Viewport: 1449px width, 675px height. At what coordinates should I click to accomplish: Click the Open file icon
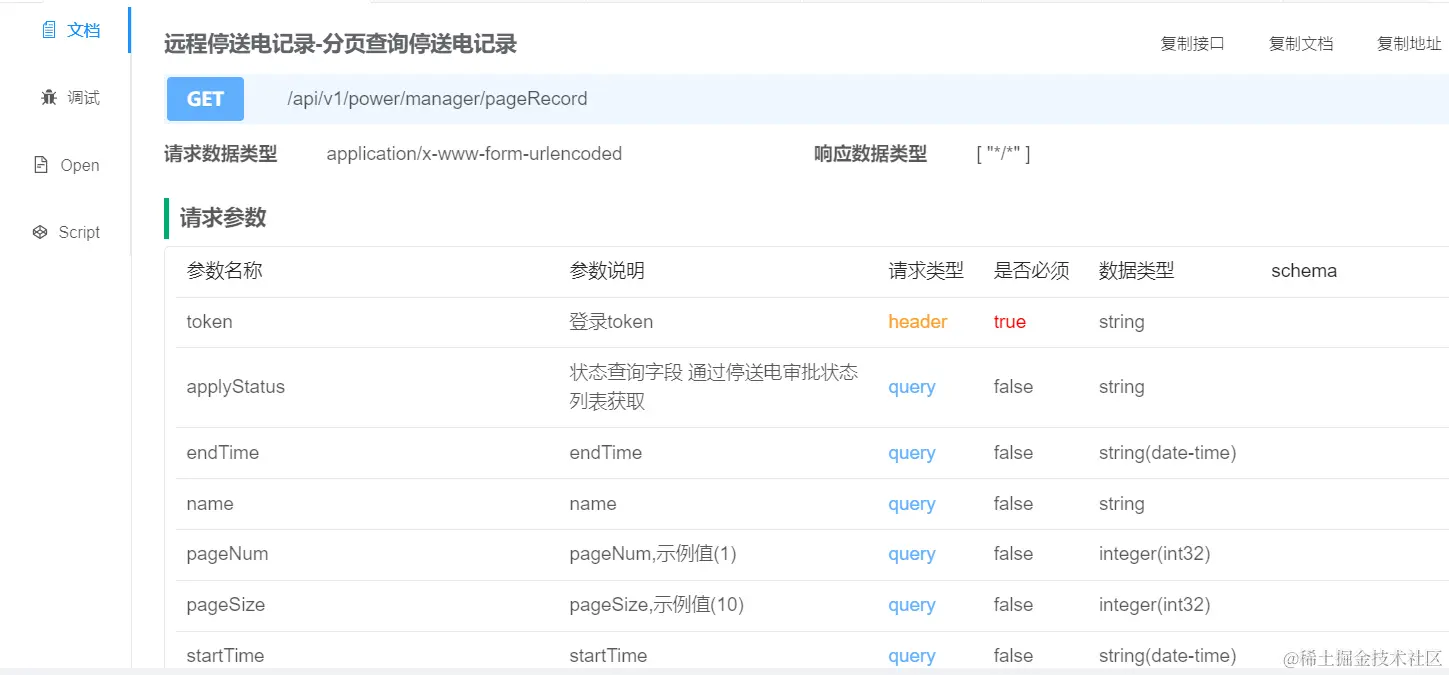click(41, 165)
